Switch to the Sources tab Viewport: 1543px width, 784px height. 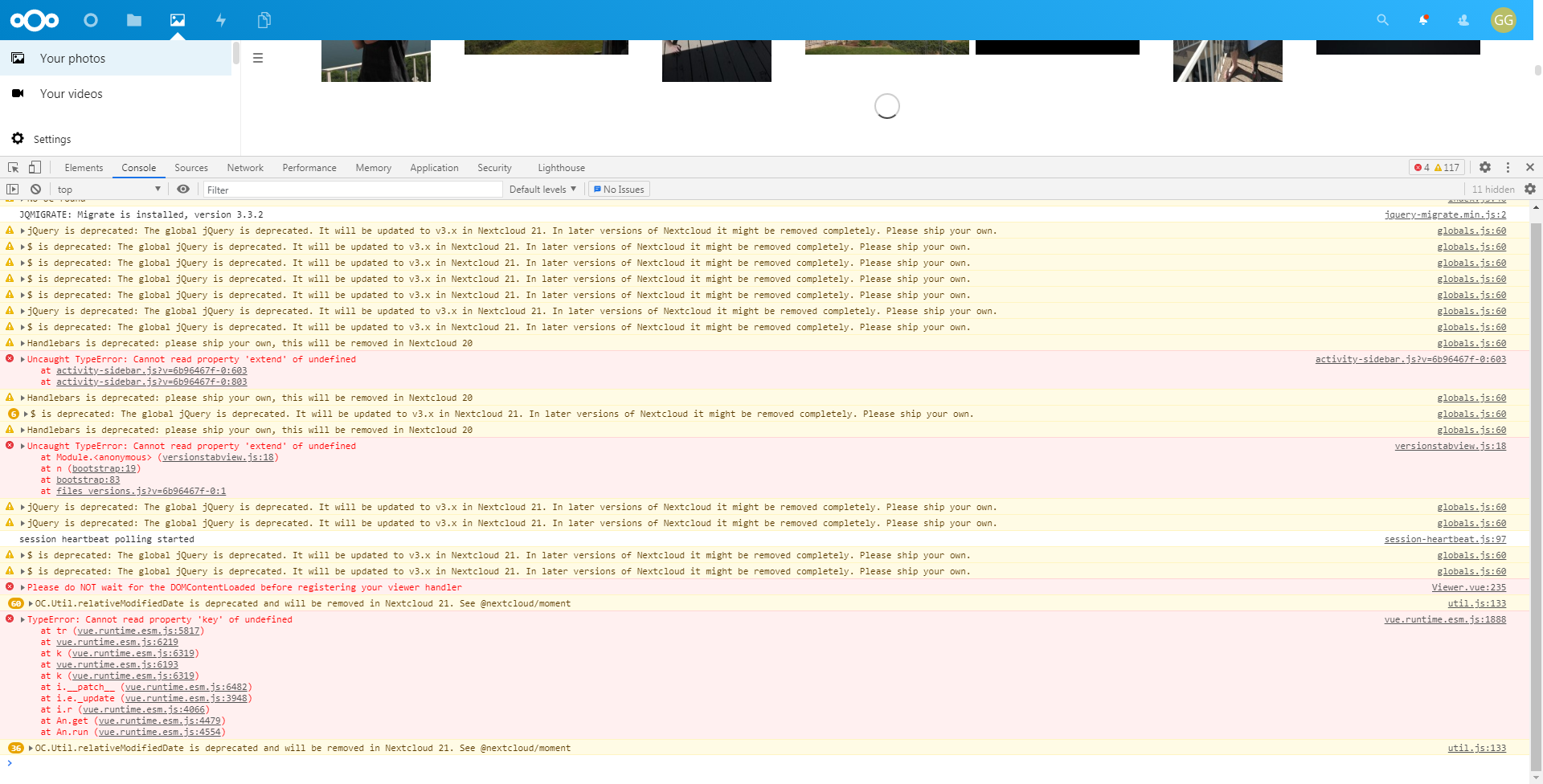[191, 168]
